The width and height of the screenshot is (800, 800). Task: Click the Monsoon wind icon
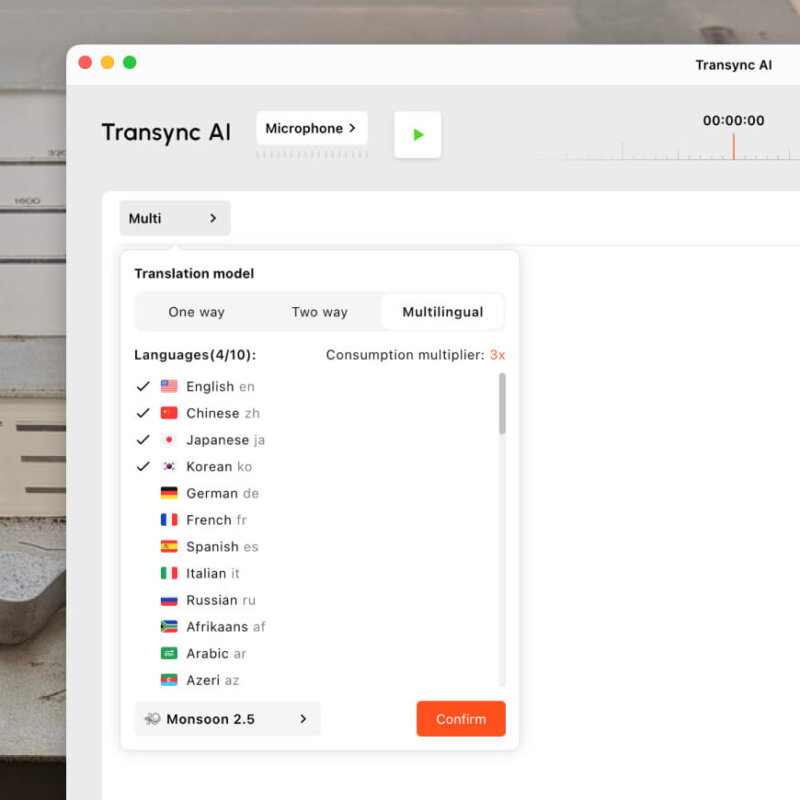[152, 719]
